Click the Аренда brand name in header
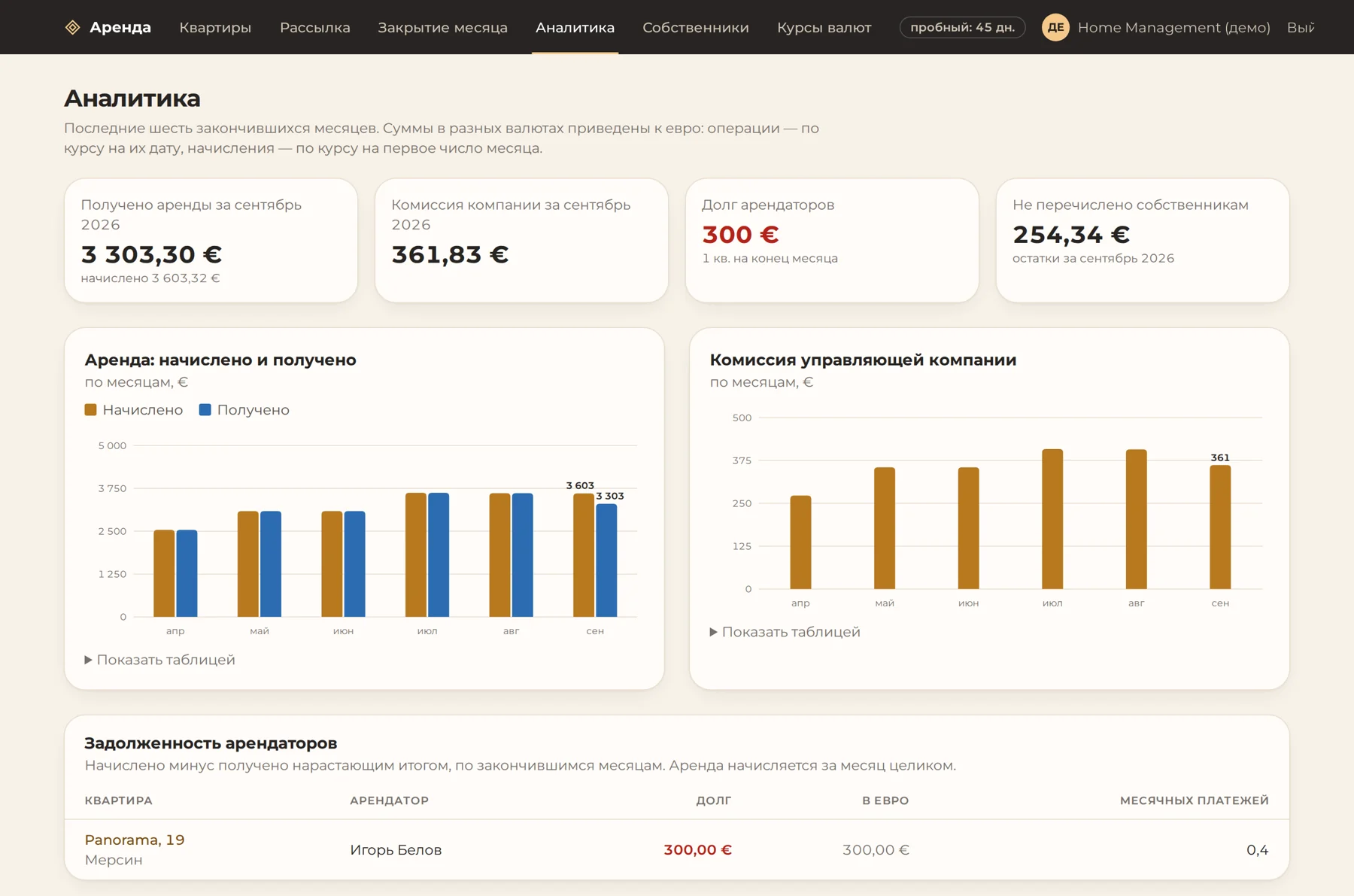Screen dimensions: 1354x896 click(x=120, y=28)
